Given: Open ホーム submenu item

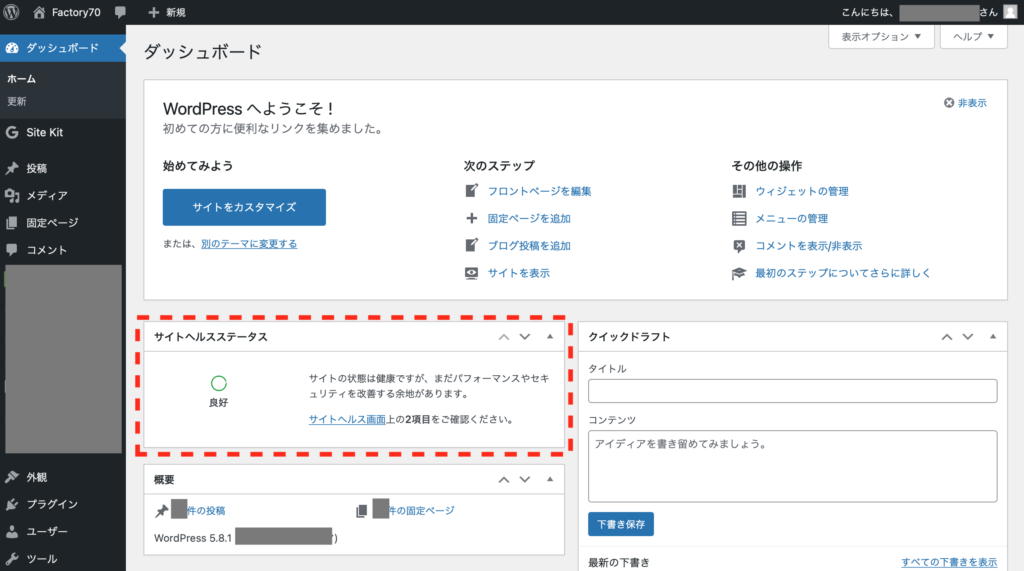Looking at the screenshot, I should [x=22, y=78].
